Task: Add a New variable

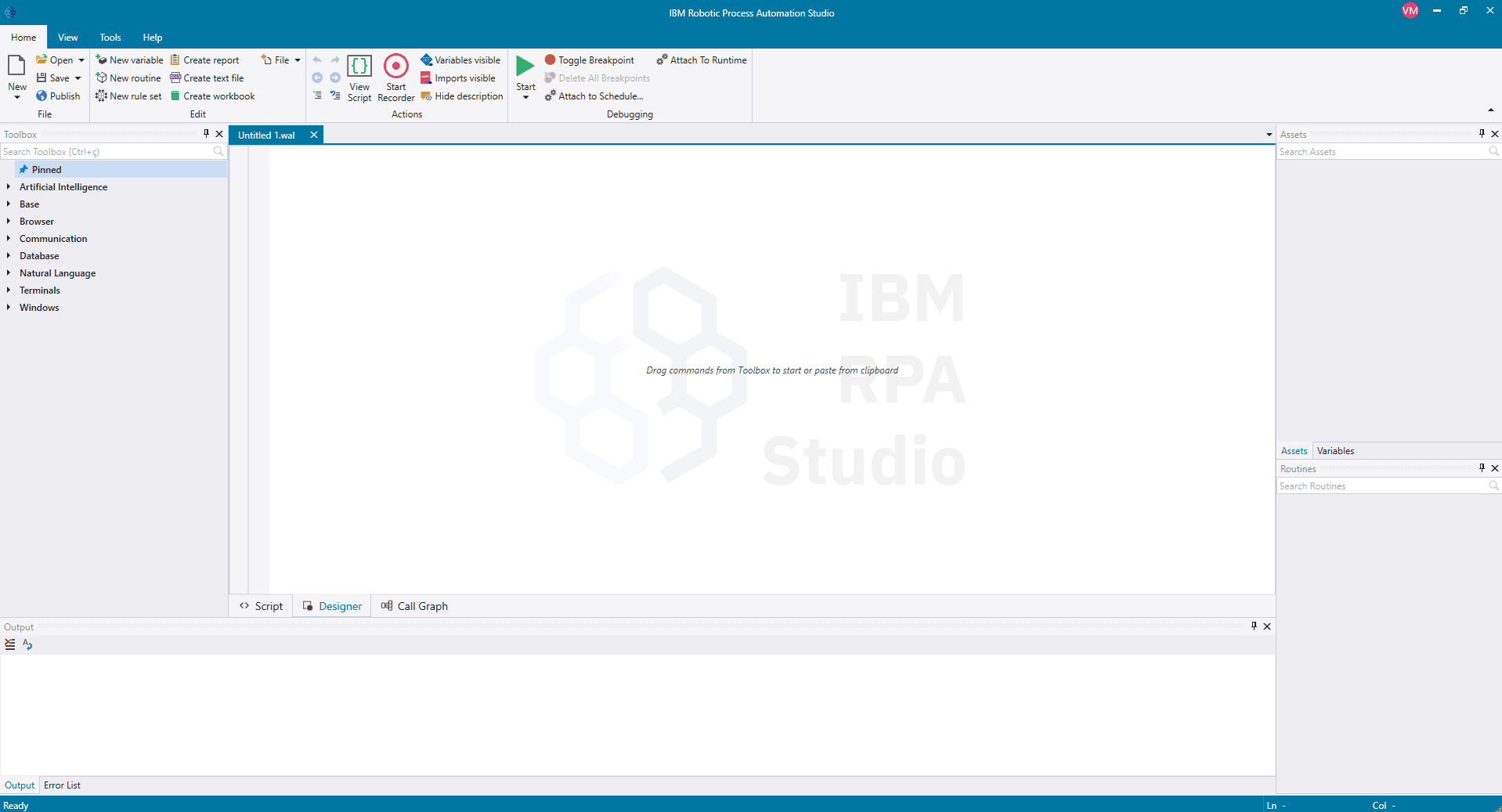Action: click(x=129, y=60)
